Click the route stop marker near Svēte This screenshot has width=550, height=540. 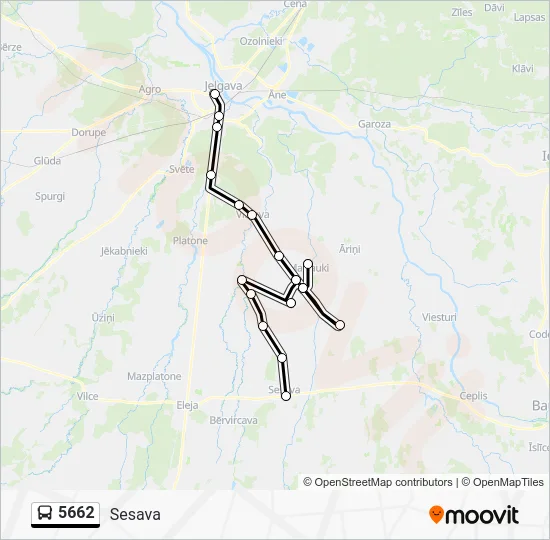pyautogui.click(x=211, y=175)
